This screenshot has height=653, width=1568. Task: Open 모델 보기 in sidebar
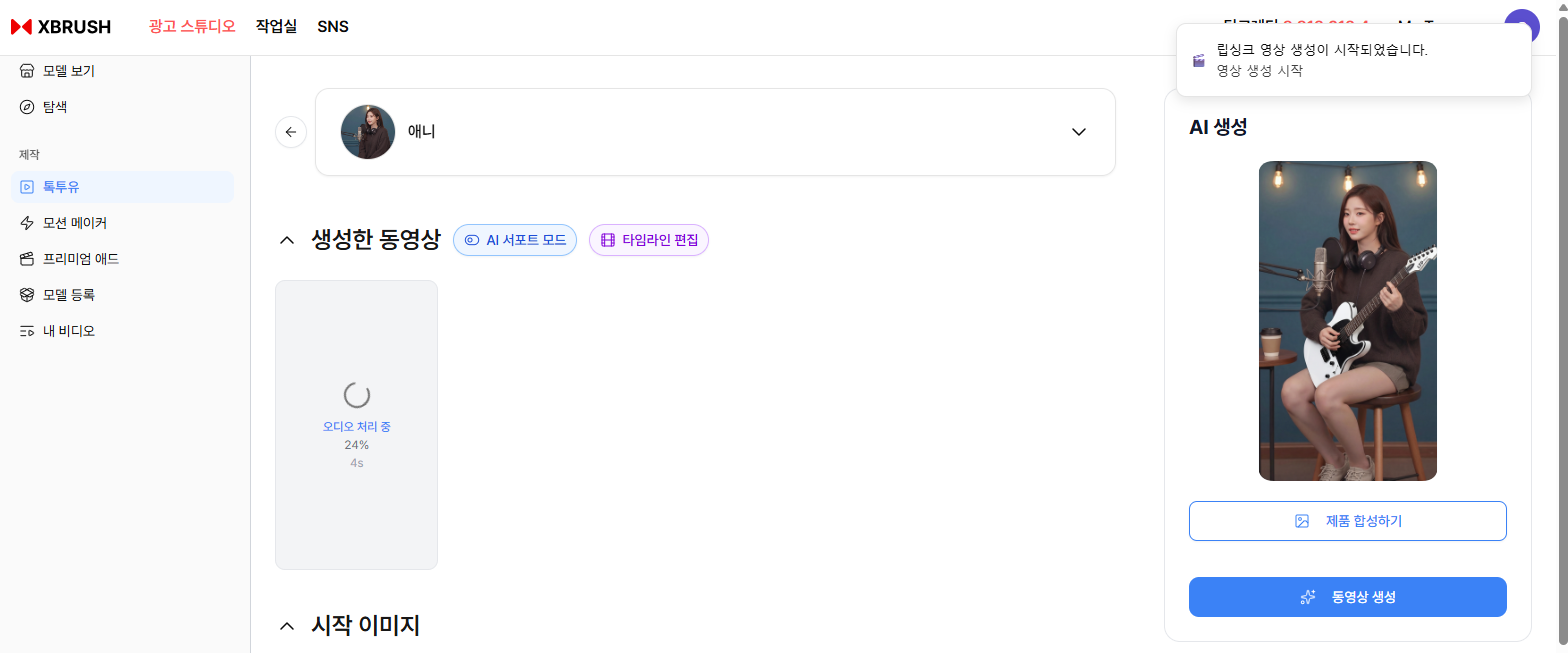[x=68, y=71]
